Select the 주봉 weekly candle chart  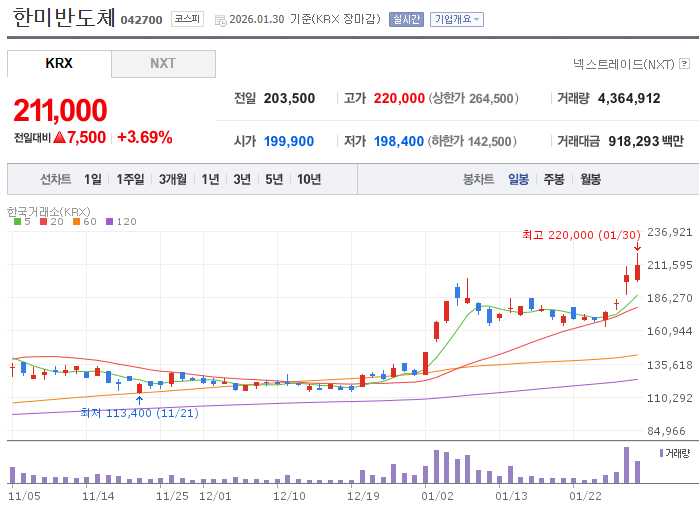click(x=554, y=179)
